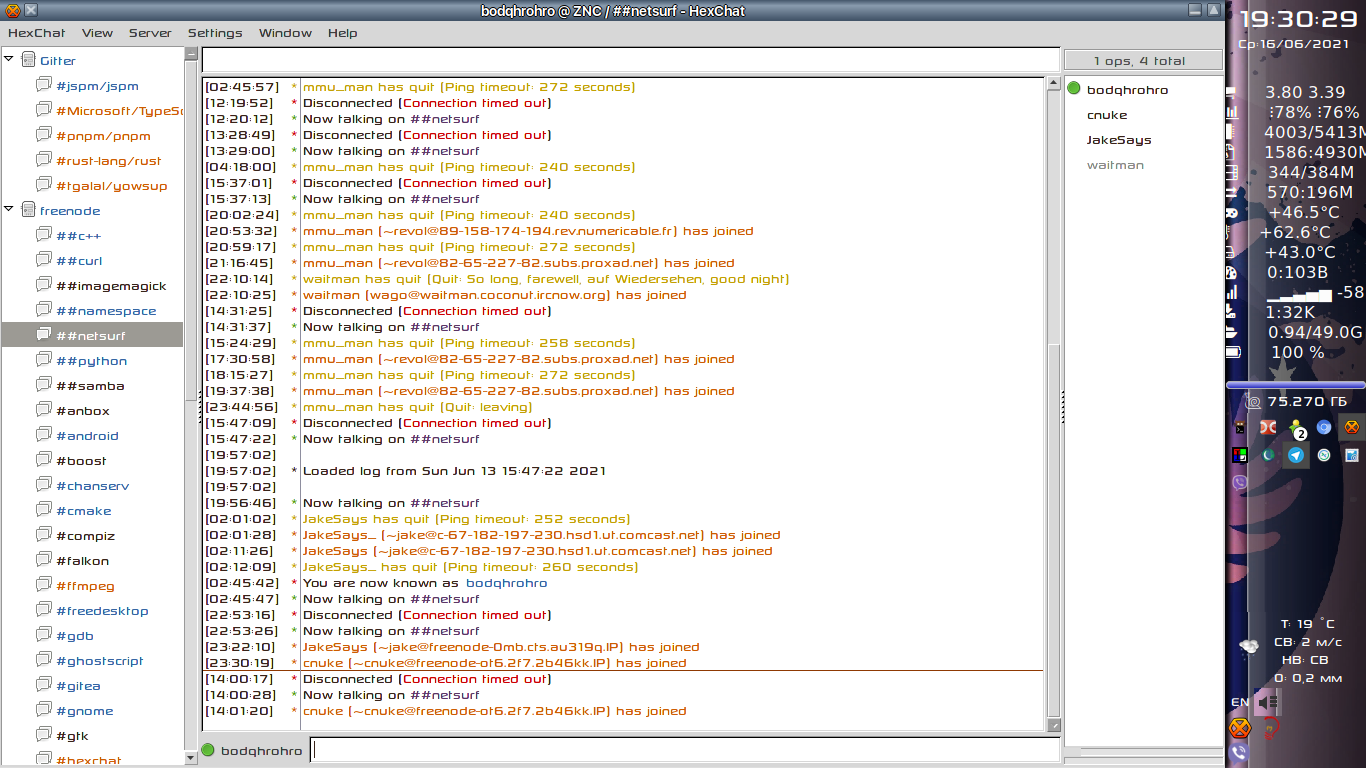Click the volume speaker icon

1268,703
